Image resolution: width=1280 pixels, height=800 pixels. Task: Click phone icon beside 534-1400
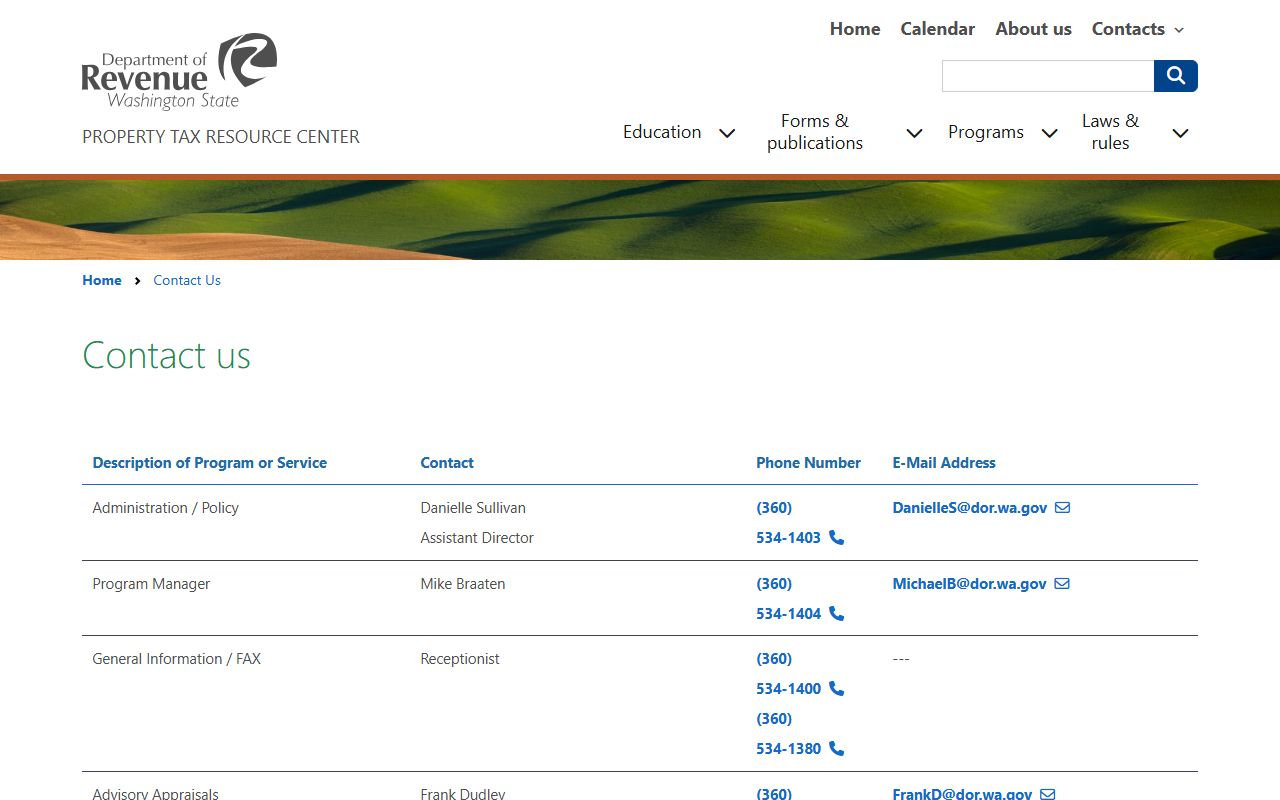tap(836, 689)
